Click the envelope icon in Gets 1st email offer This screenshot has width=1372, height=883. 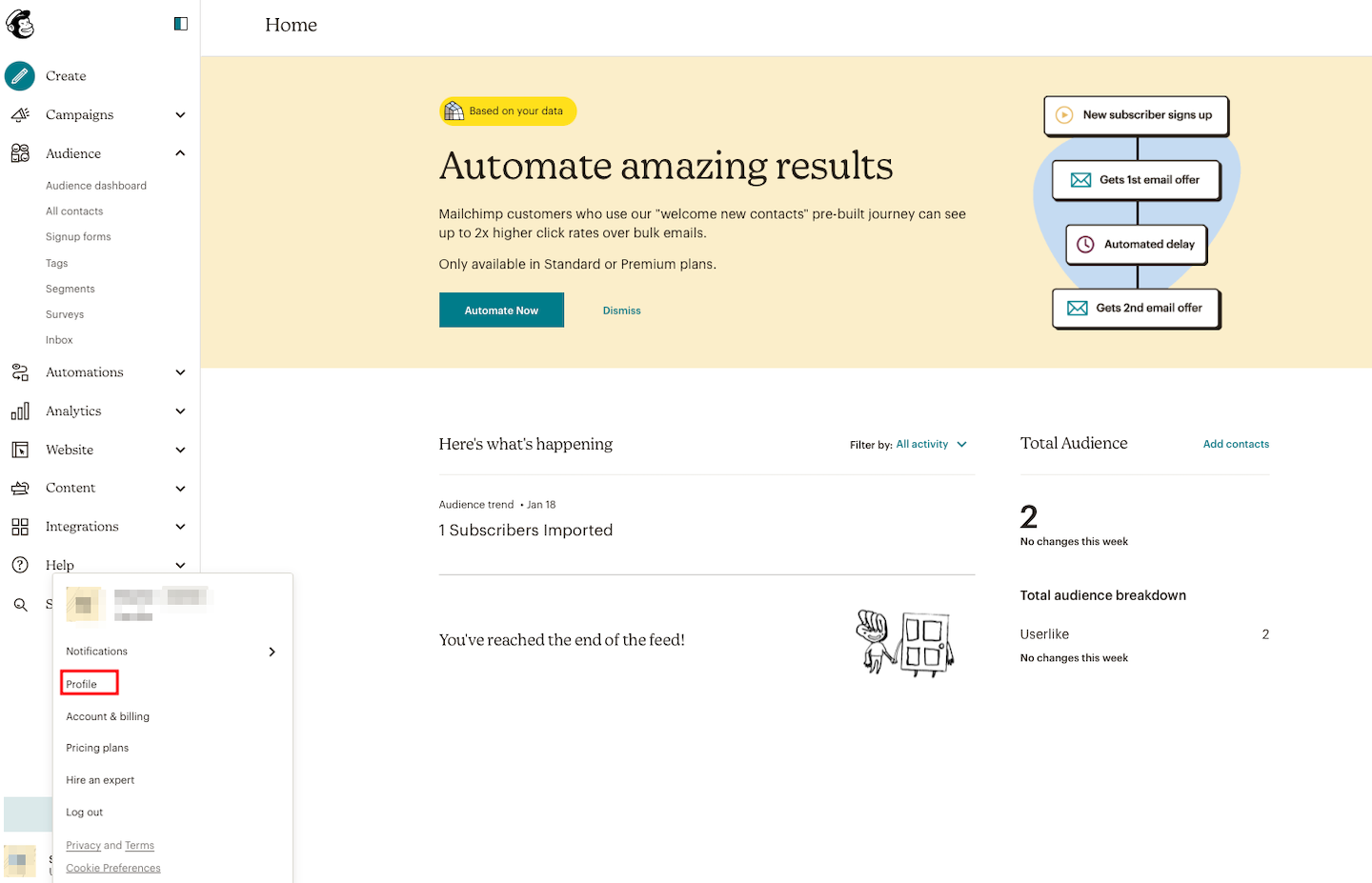pyautogui.click(x=1081, y=180)
